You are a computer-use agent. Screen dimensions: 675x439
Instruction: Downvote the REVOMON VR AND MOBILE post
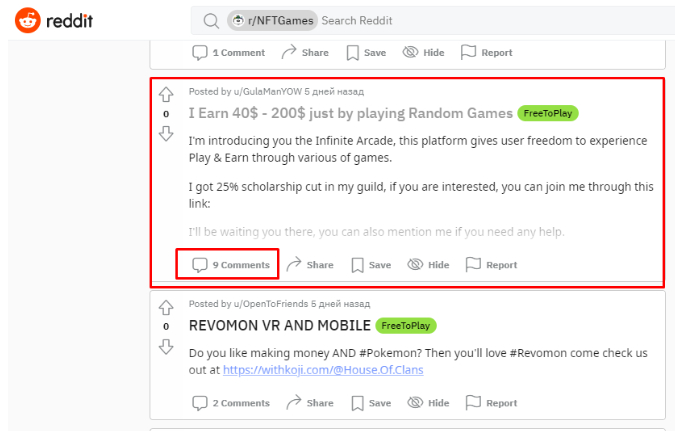coord(166,346)
